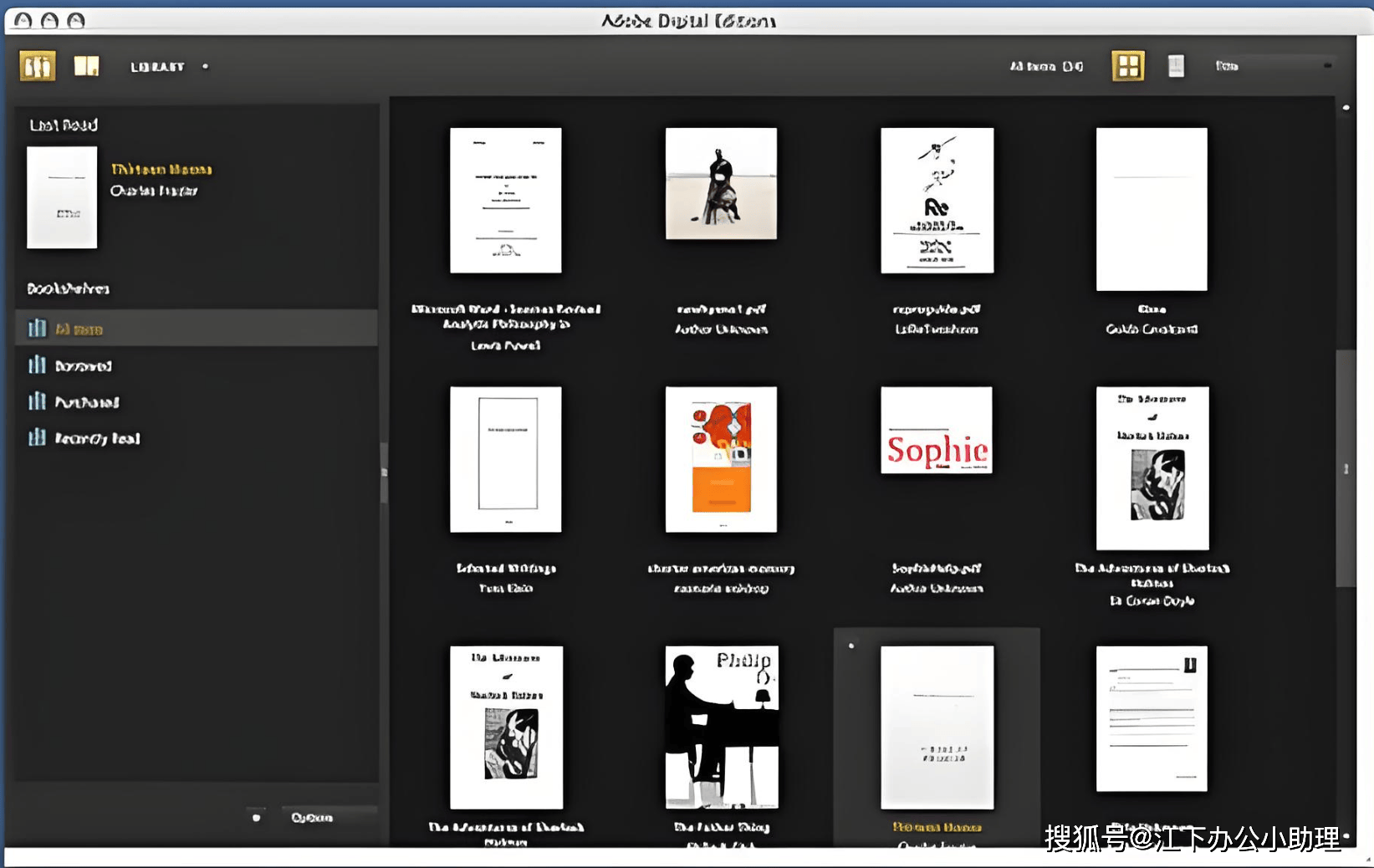The height and width of the screenshot is (868, 1374).
Task: Switch to Library view icon
Action: (x=38, y=66)
